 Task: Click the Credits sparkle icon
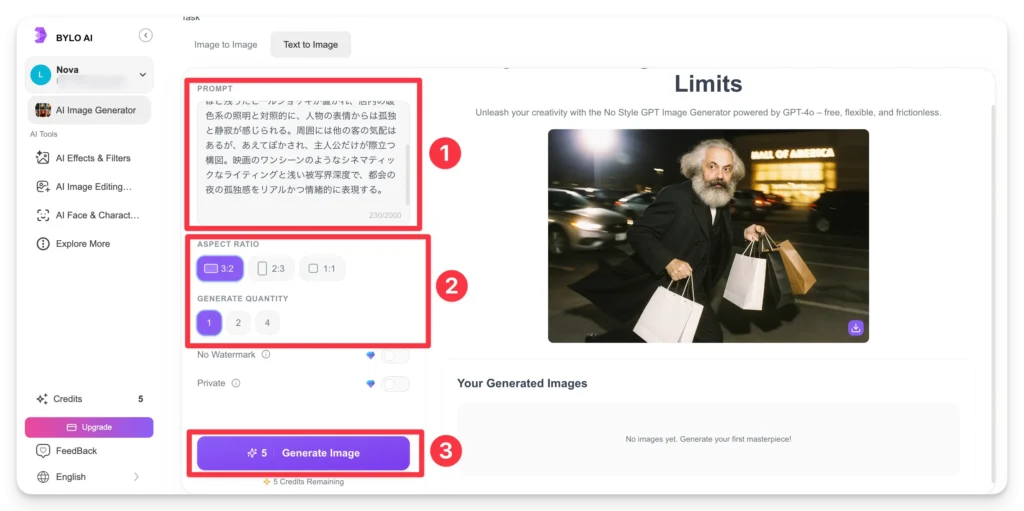[42, 399]
